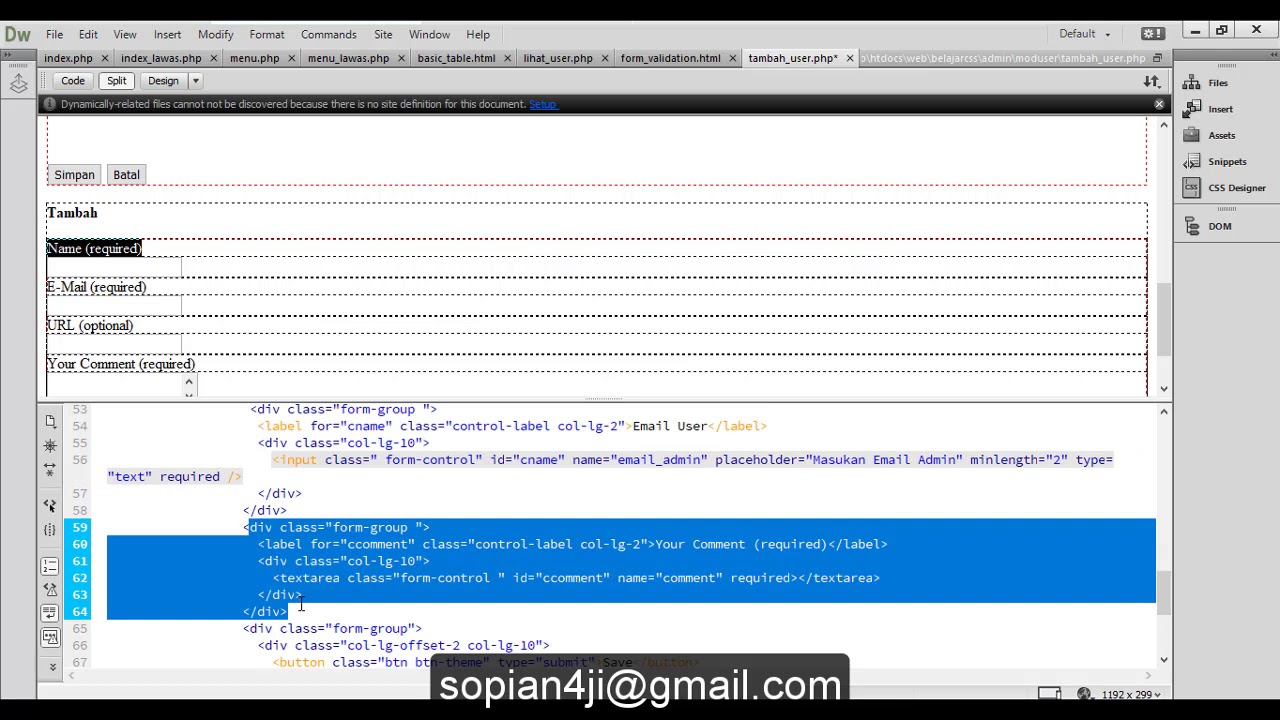Click the Batal button in design view

tap(126, 175)
